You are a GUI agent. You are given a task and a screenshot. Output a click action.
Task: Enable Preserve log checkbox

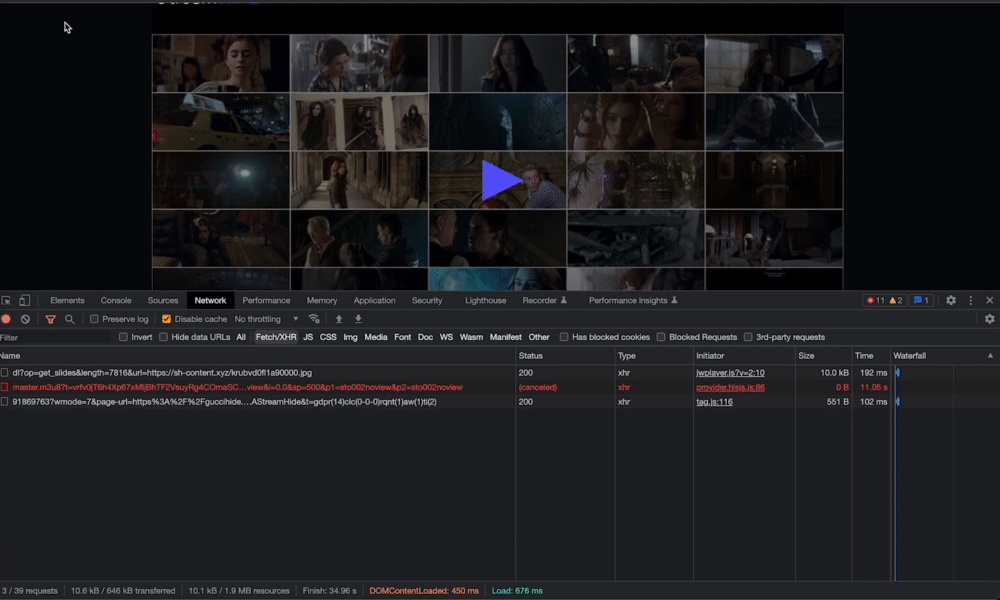coord(94,319)
